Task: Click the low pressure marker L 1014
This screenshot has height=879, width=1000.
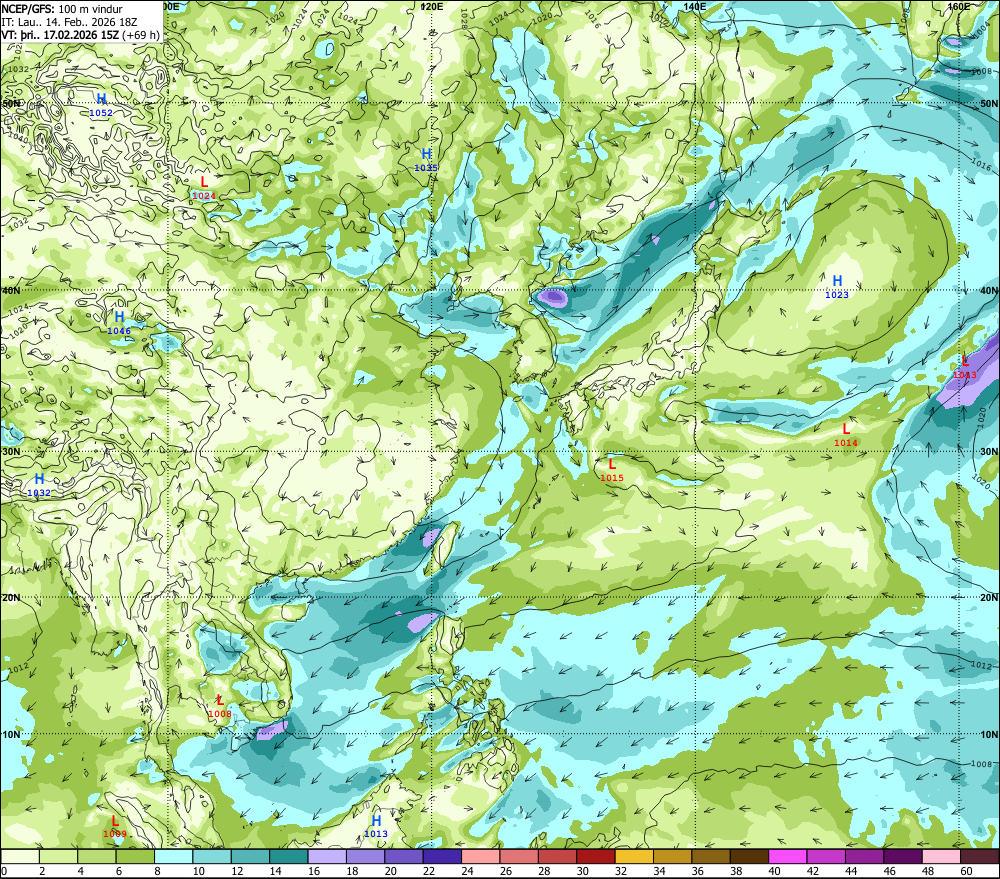Action: point(846,435)
